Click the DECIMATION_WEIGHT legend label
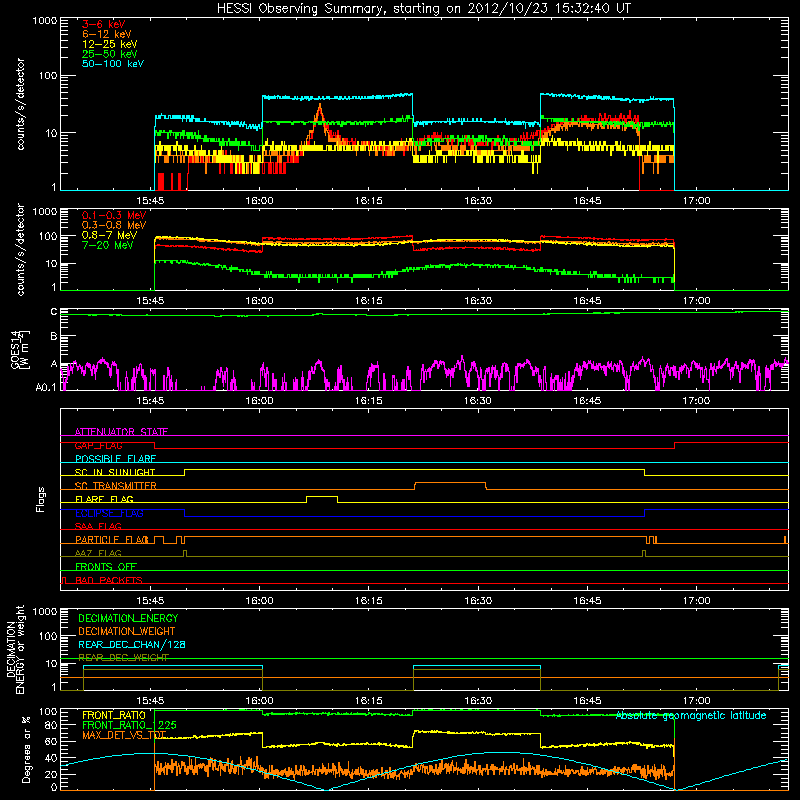 pyautogui.click(x=127, y=631)
